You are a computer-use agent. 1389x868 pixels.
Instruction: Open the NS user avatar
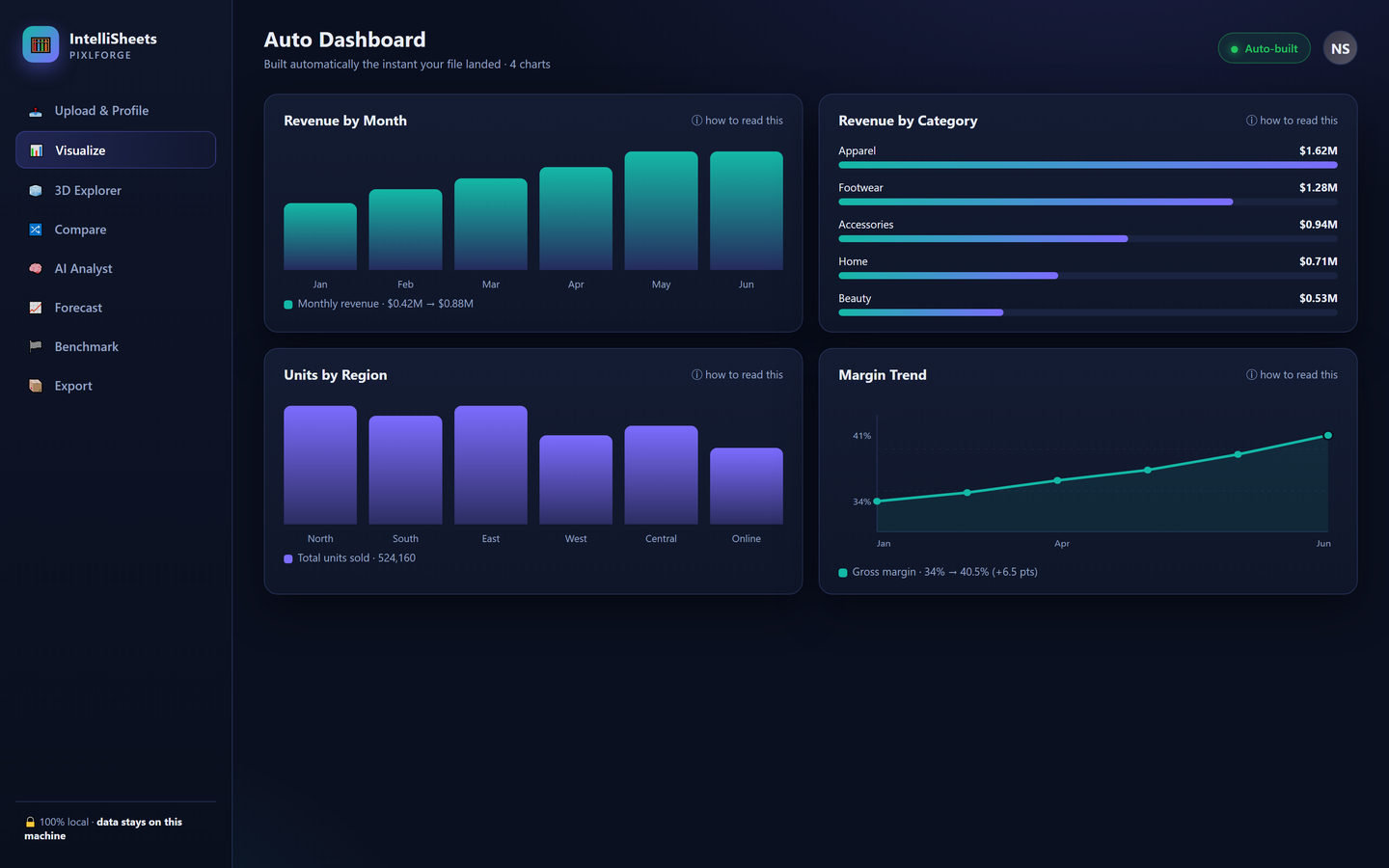[x=1340, y=48]
